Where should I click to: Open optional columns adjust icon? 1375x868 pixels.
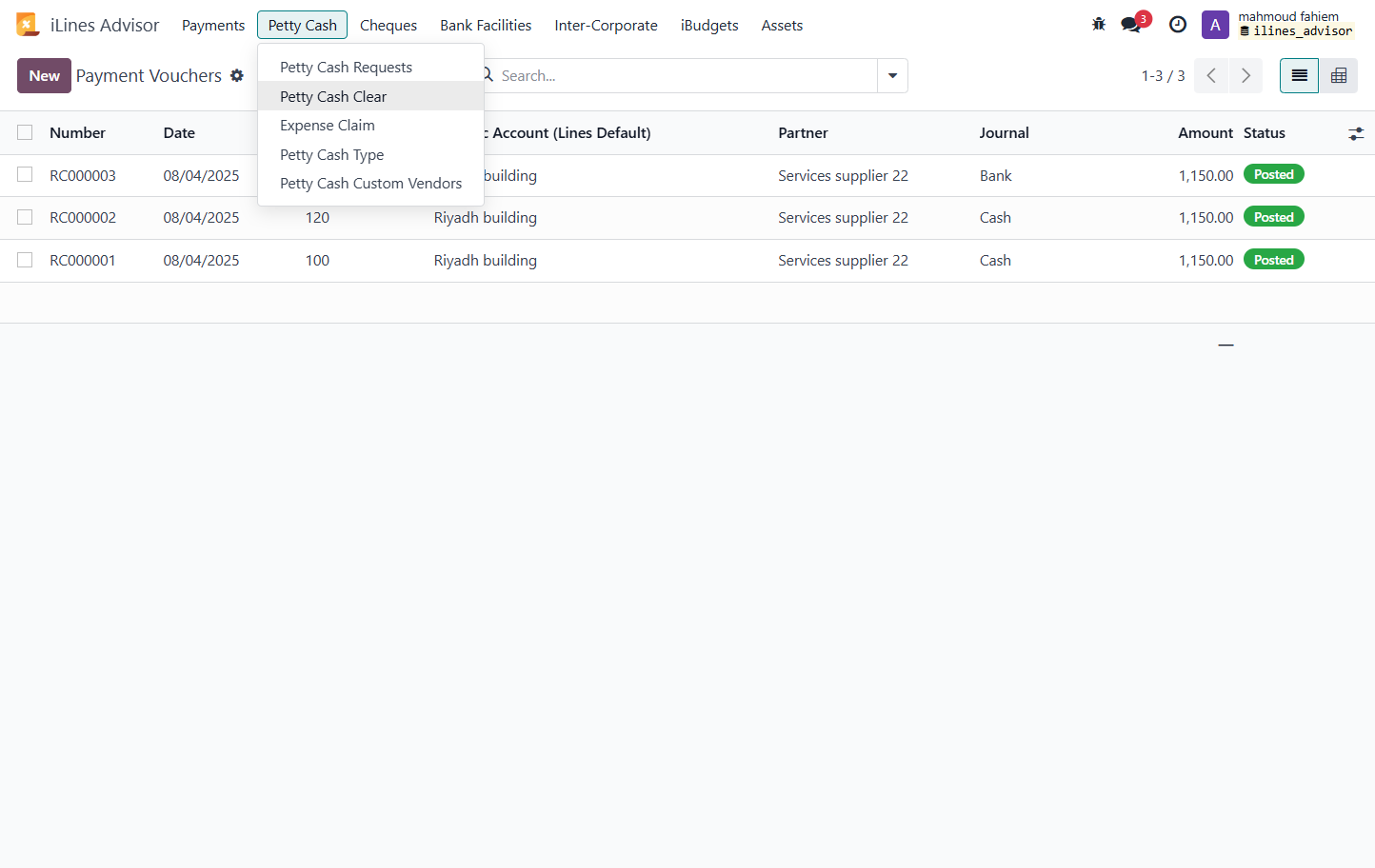tap(1356, 134)
